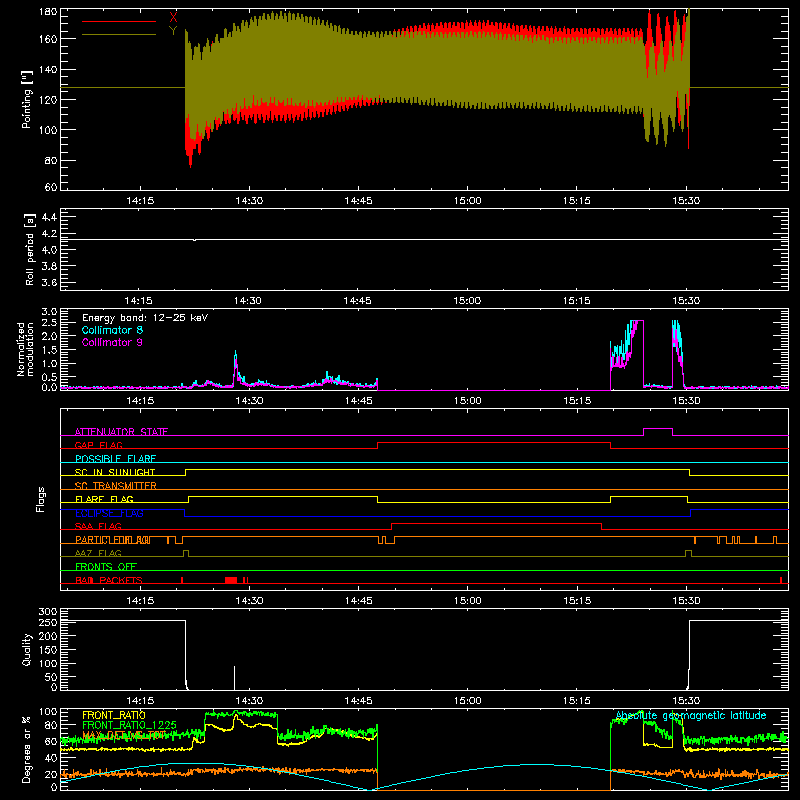Click the BAD_PACKETS label

109,580
